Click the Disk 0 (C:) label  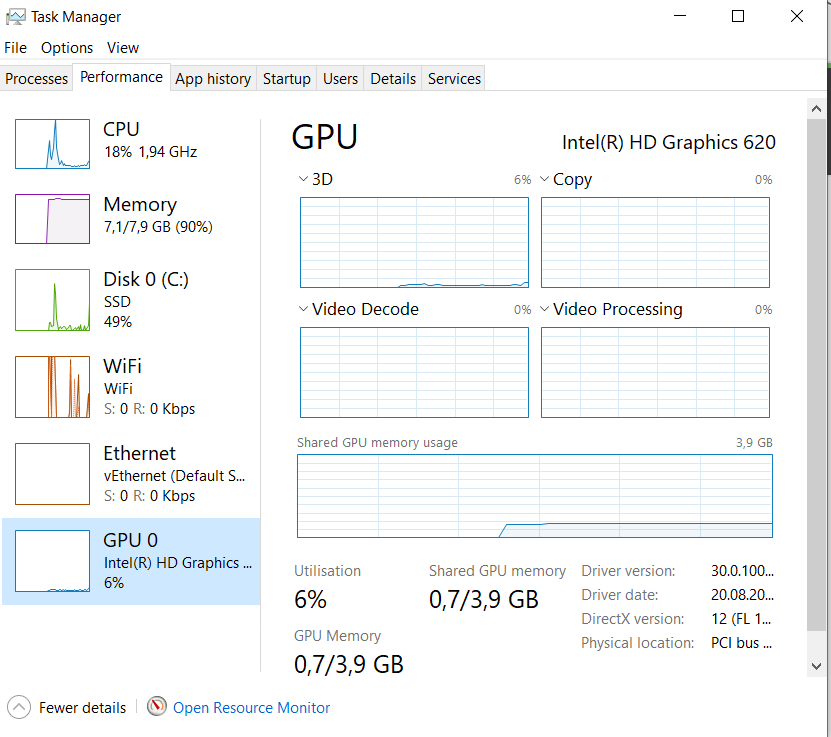coord(146,279)
